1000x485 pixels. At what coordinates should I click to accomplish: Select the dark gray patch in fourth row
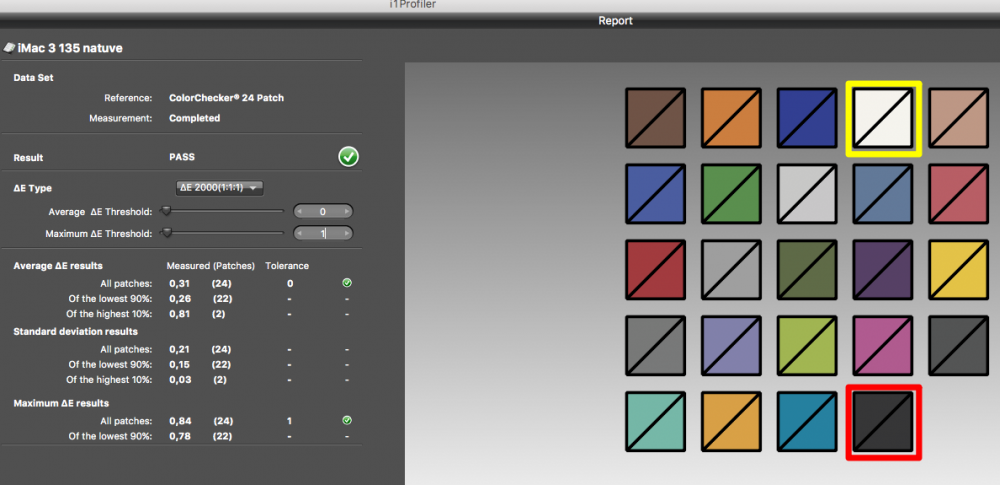tap(959, 346)
